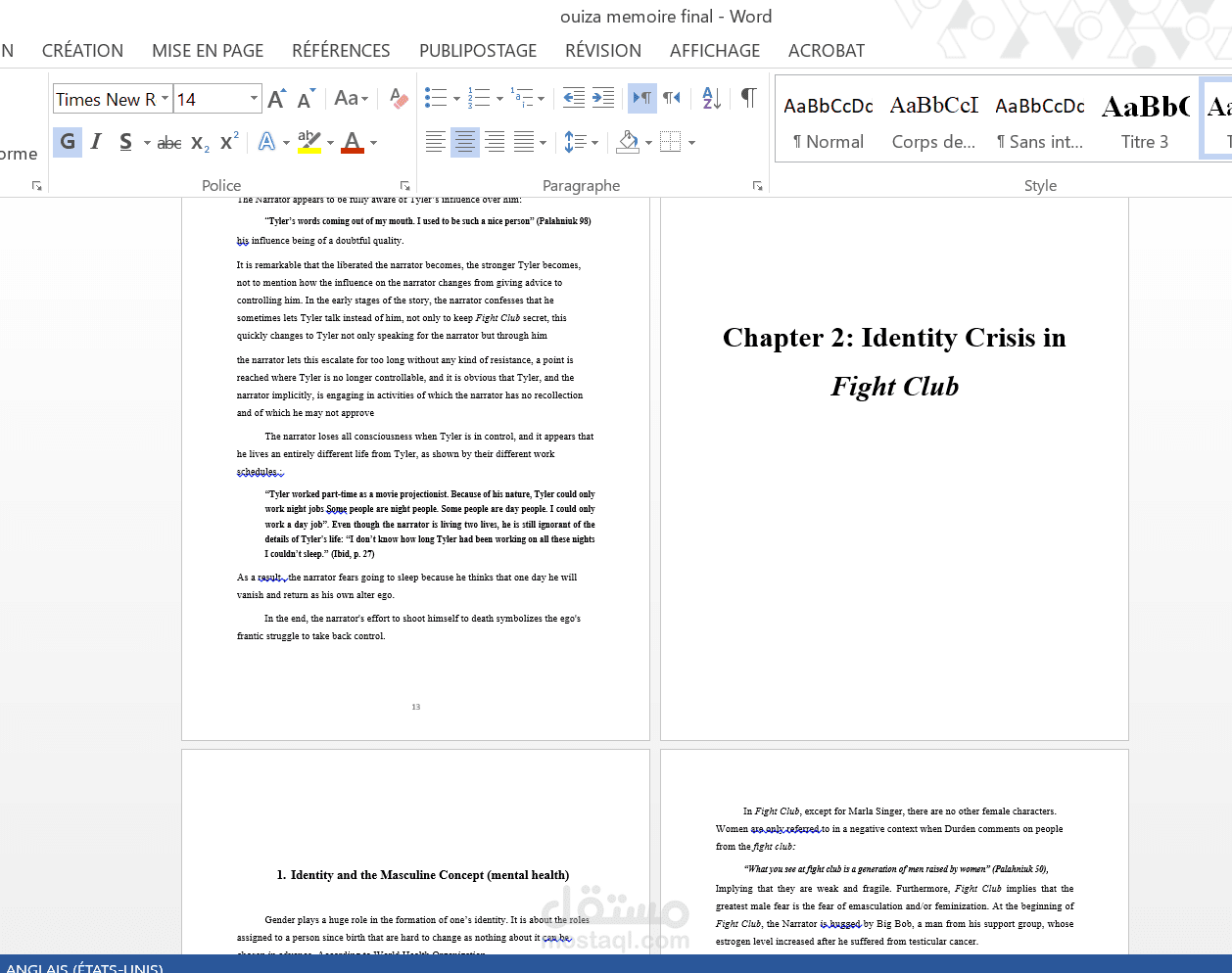Open change case Aa dropdown

(351, 98)
